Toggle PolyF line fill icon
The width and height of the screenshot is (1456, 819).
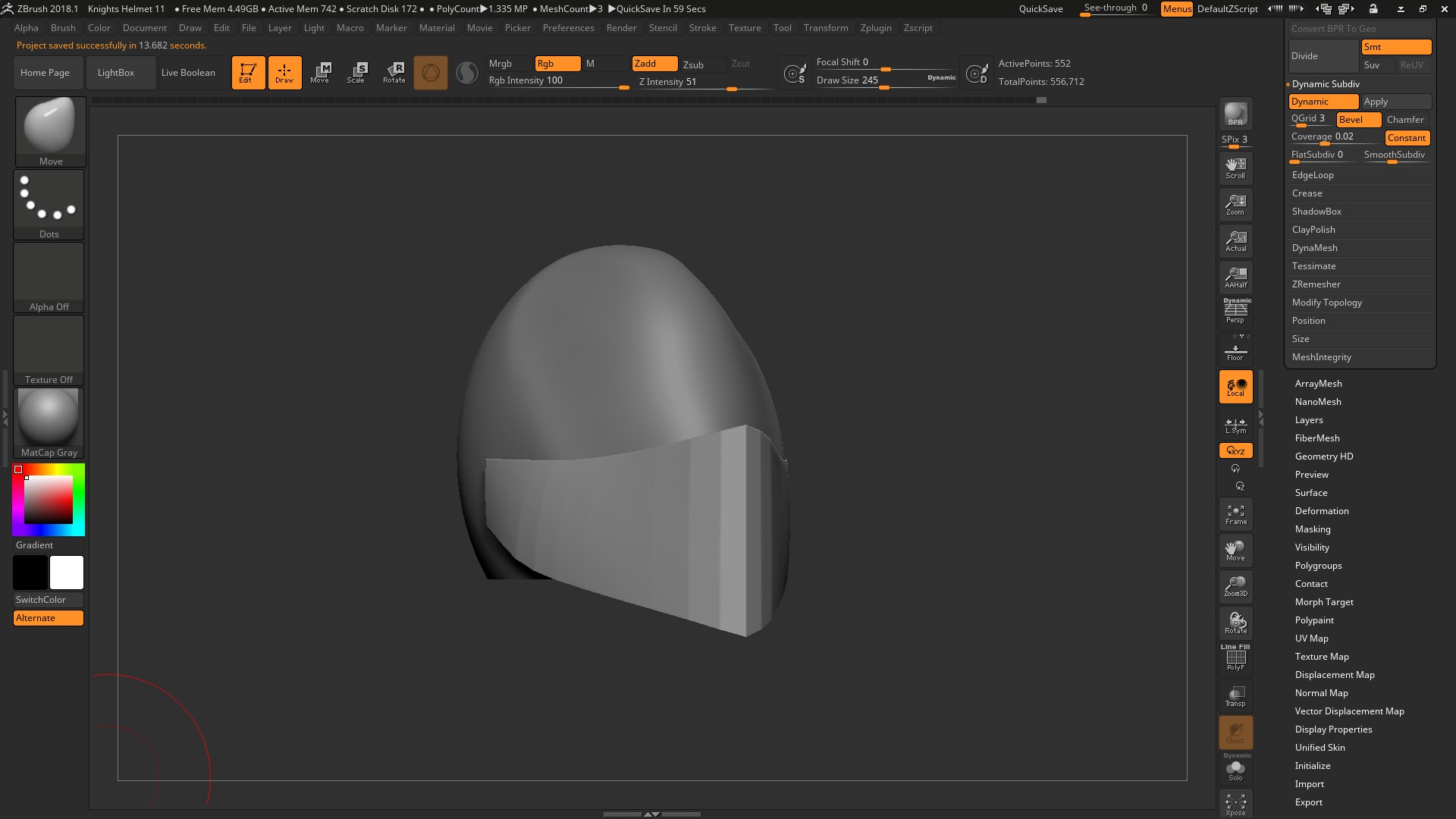point(1235,658)
